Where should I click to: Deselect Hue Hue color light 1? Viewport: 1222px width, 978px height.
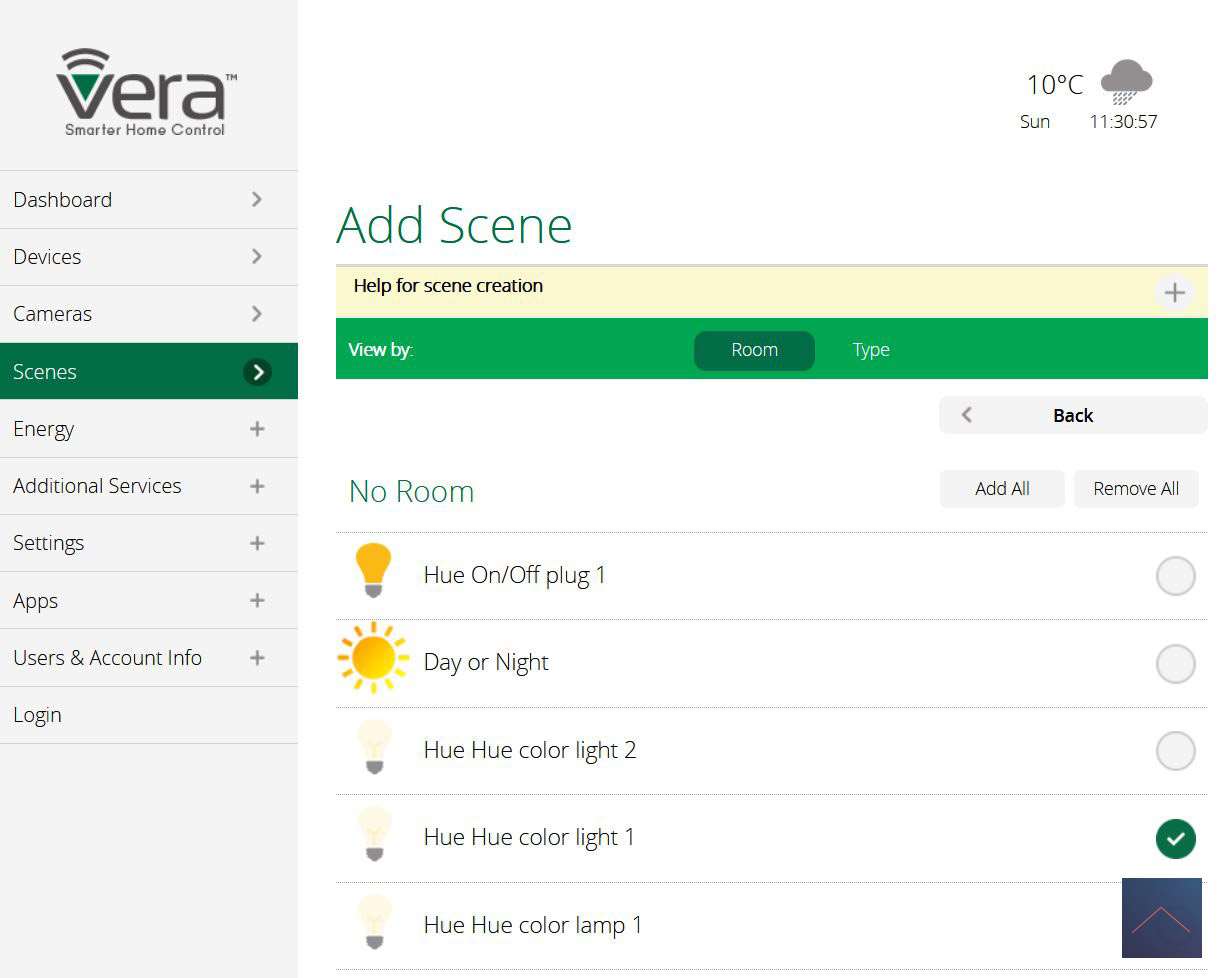click(1175, 838)
